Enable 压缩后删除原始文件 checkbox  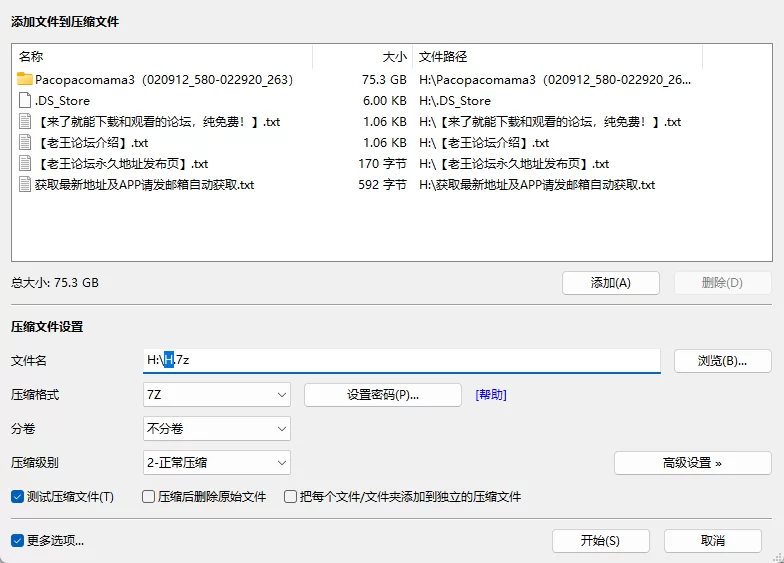[148, 496]
